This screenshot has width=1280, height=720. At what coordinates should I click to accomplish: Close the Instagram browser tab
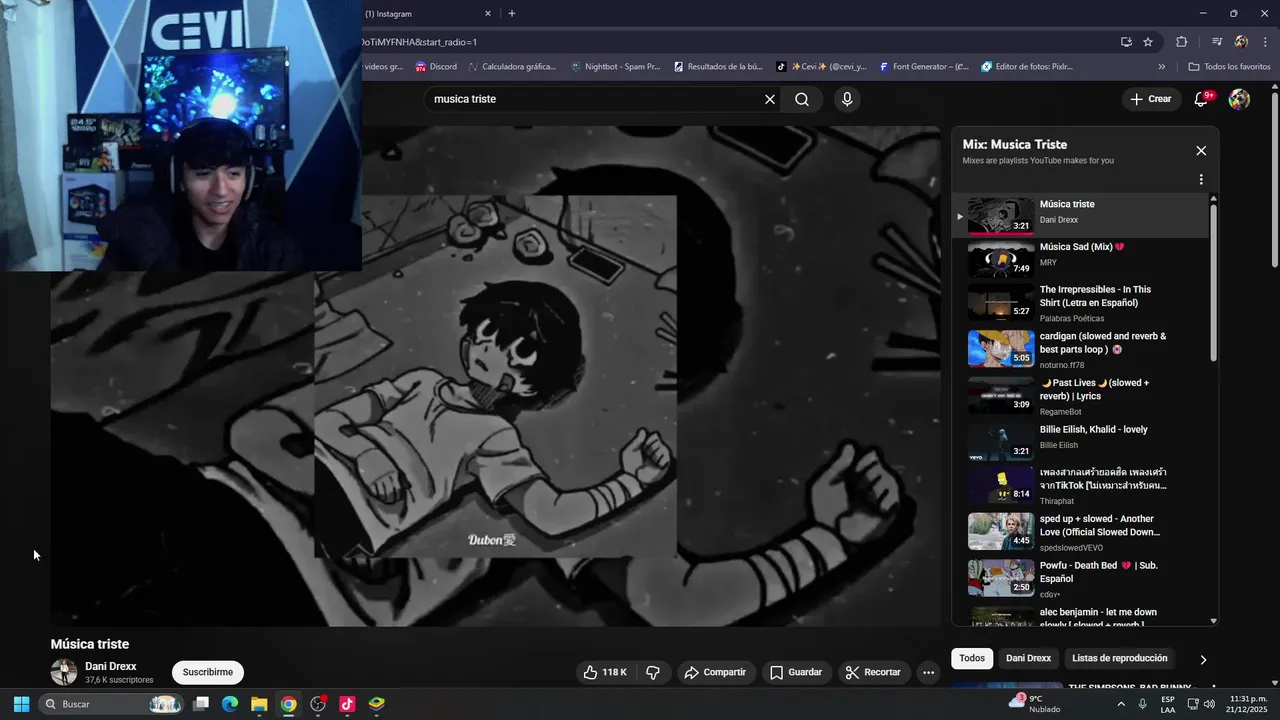488,14
